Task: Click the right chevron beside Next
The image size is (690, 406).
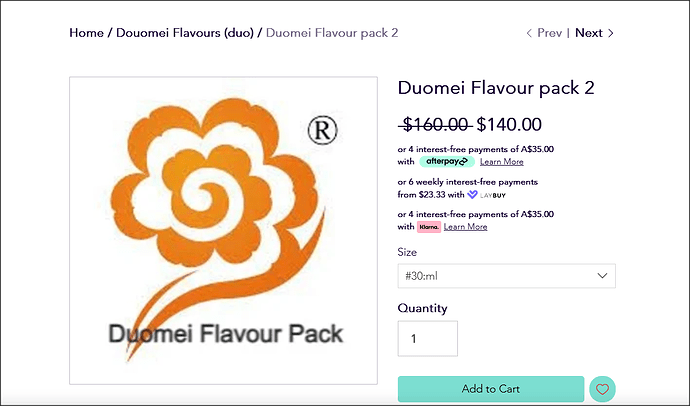Action: coord(611,33)
